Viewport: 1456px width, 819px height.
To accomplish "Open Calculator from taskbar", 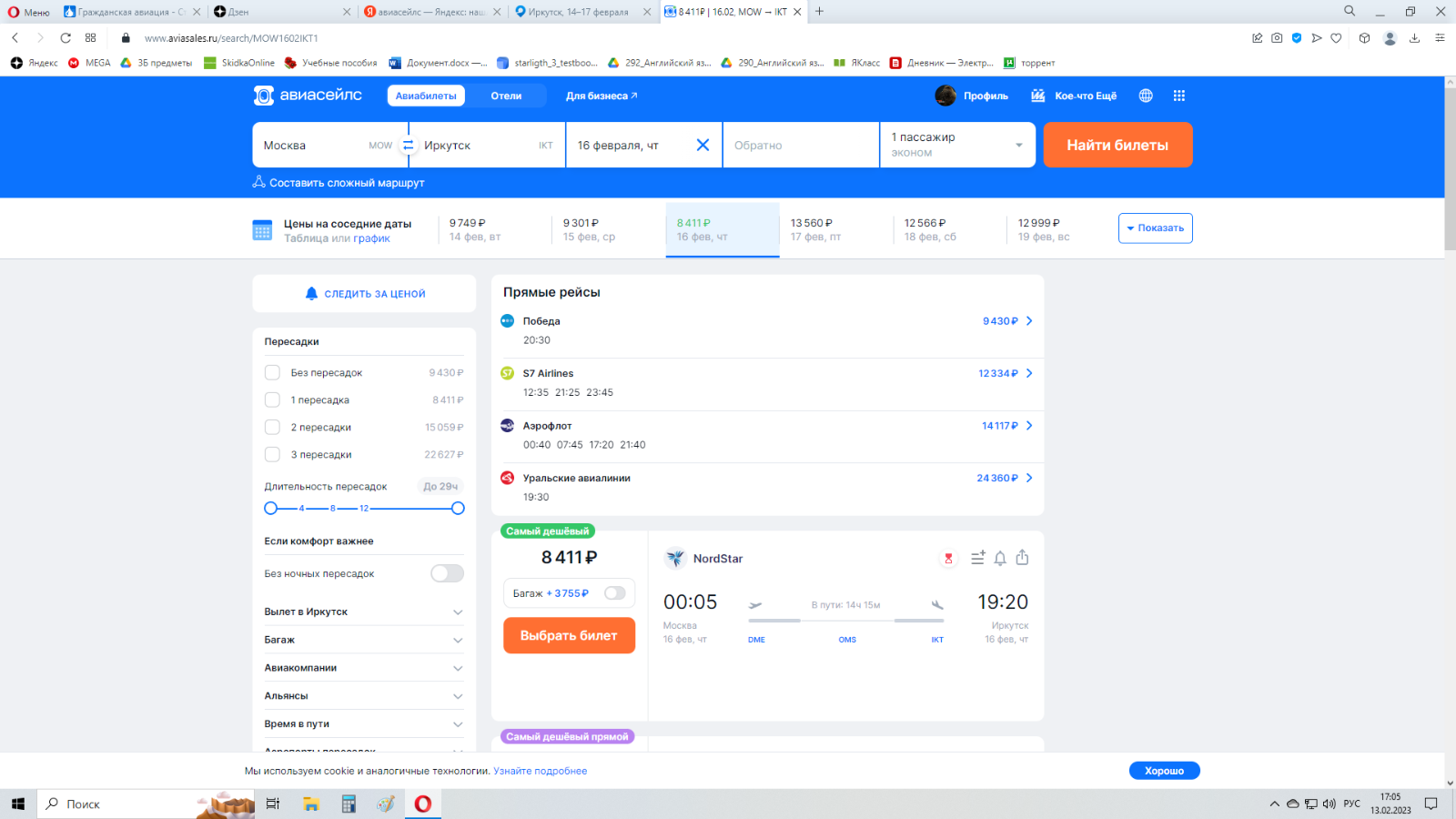I will pyautogui.click(x=349, y=804).
